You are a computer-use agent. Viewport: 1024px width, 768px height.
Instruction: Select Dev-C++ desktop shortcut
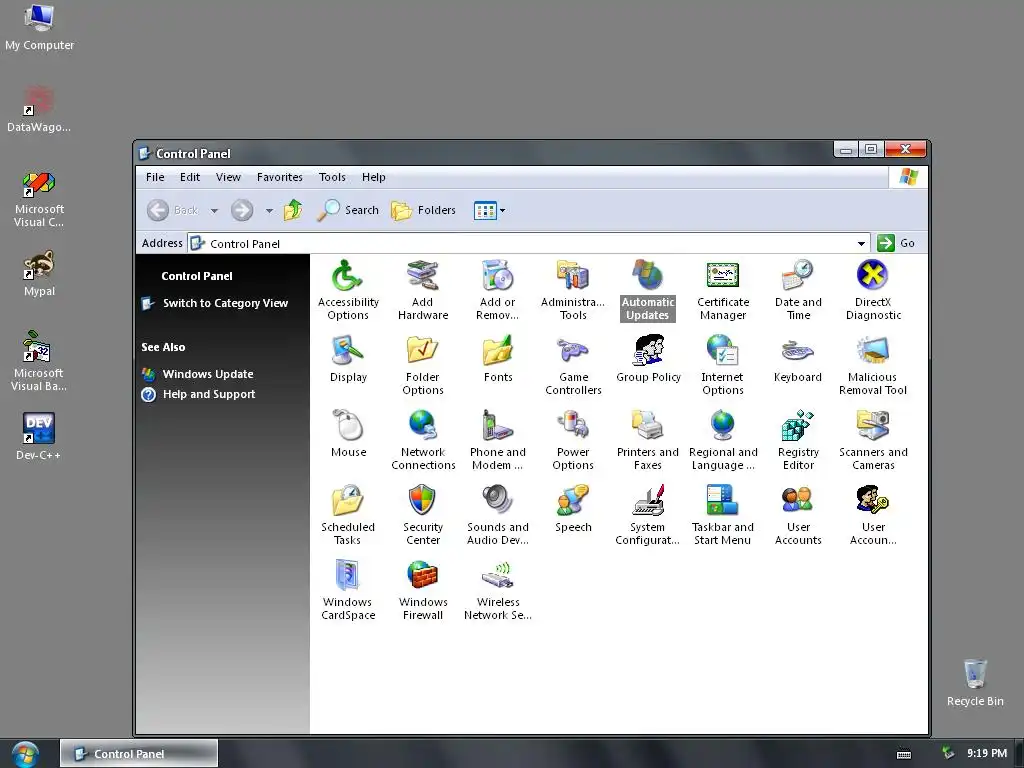tap(39, 437)
